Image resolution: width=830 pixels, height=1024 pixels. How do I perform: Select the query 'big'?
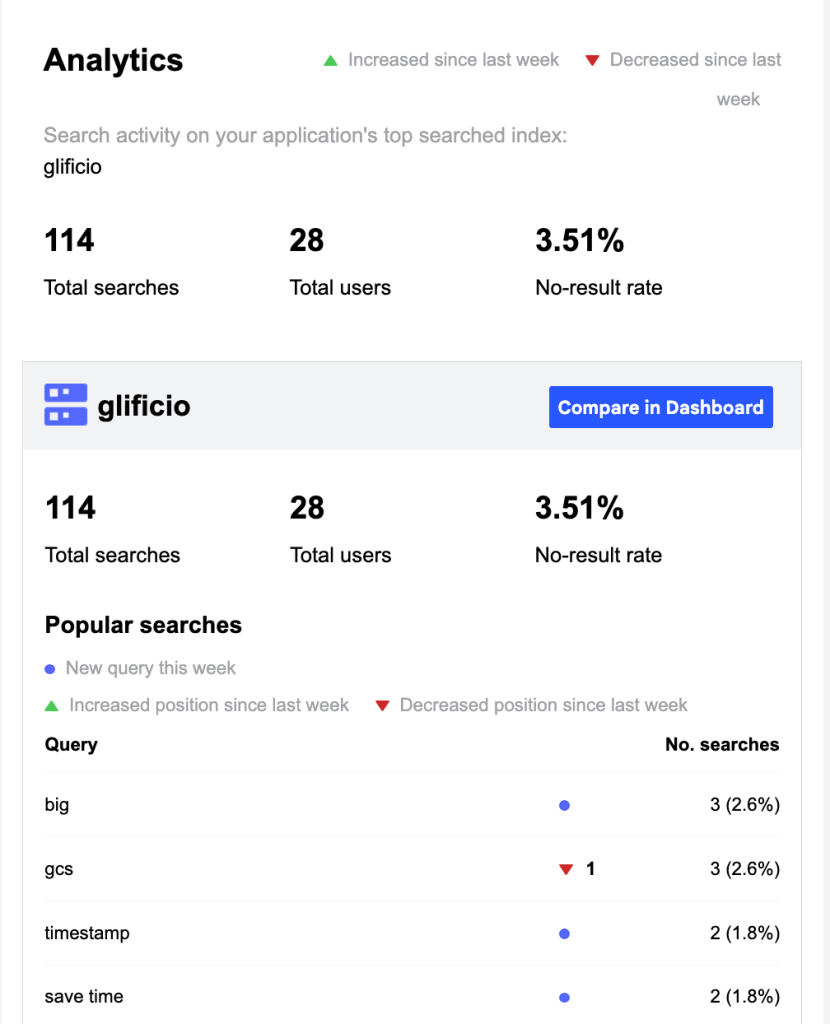(x=57, y=805)
